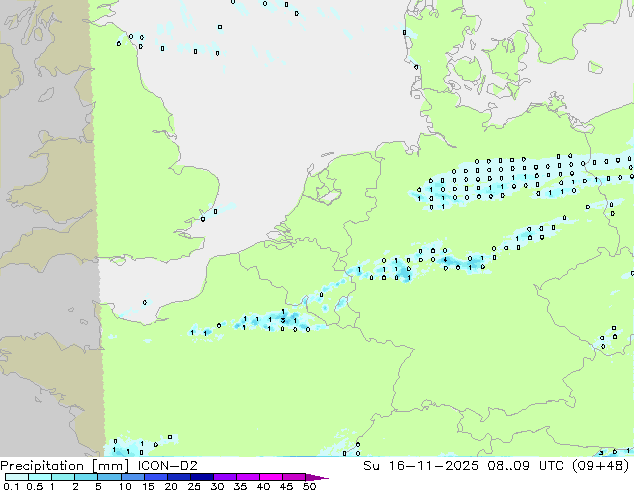This screenshot has width=634, height=490.
Task: Click the '50' legend scale label
Action: click(309, 486)
